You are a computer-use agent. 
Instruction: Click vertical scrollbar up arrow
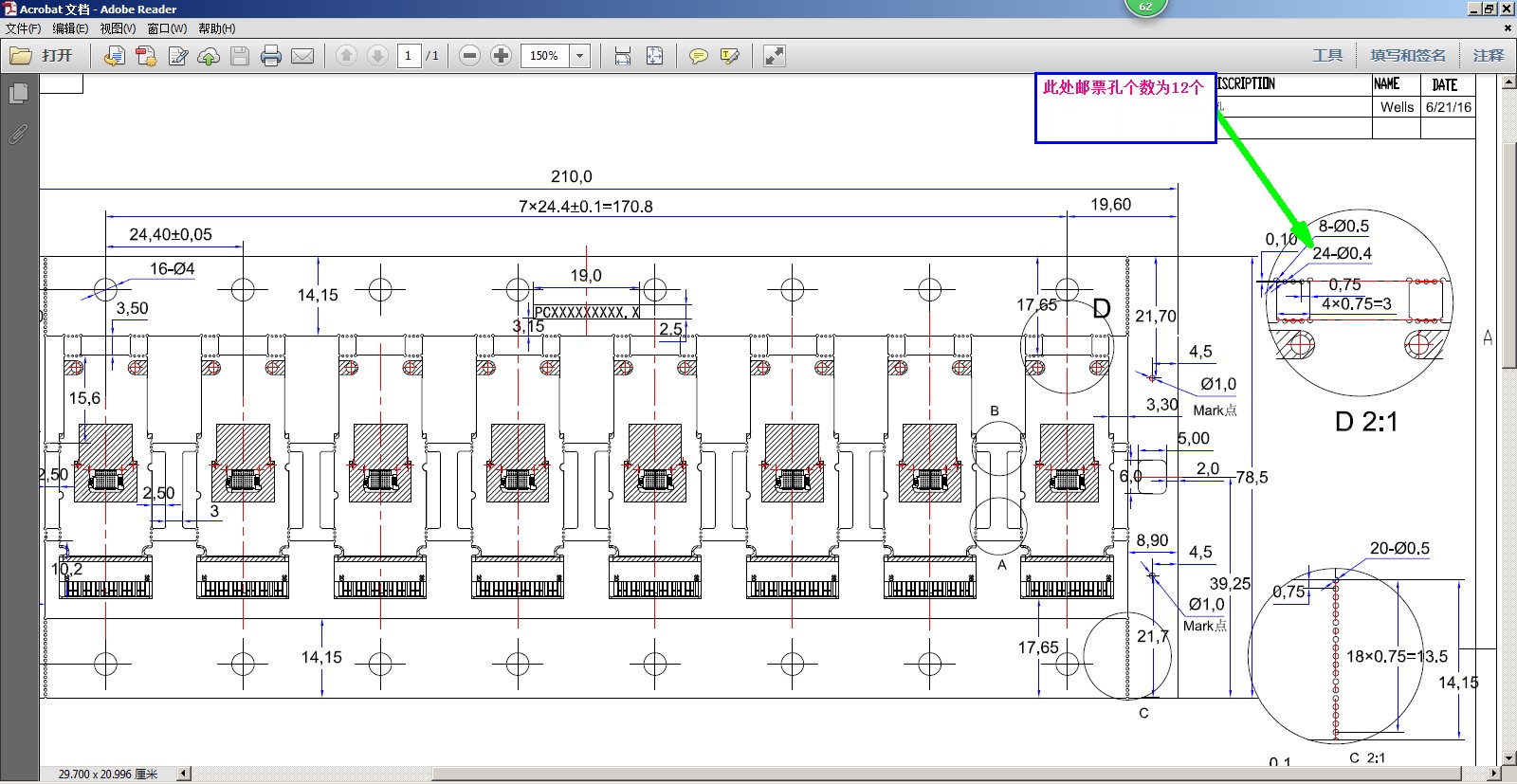pos(1509,82)
